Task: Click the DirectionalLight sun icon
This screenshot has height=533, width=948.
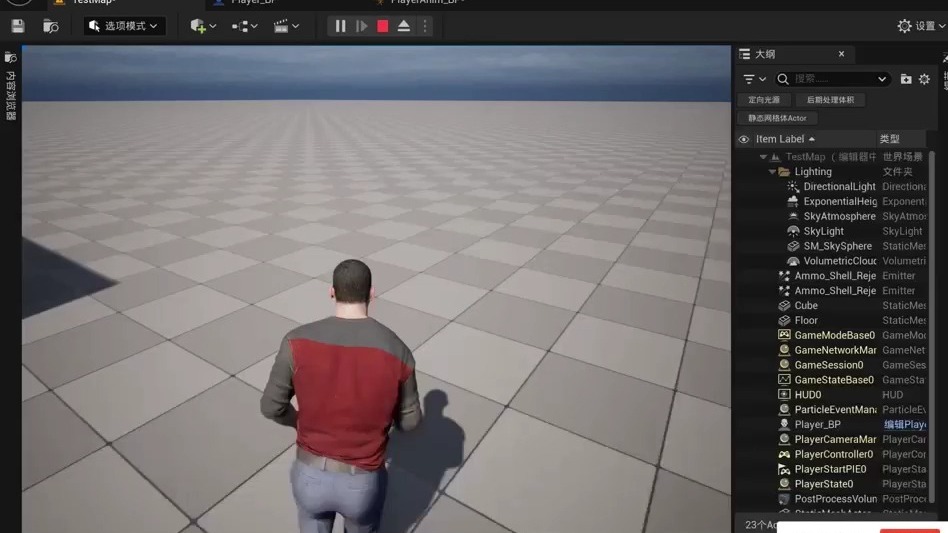Action: [x=793, y=187]
